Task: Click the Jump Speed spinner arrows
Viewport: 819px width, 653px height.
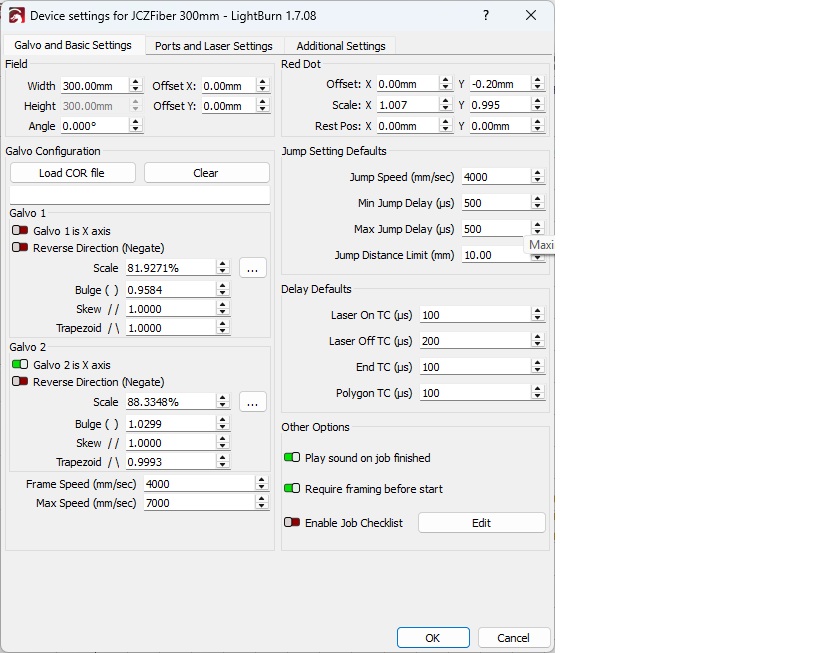Action: pos(537,177)
